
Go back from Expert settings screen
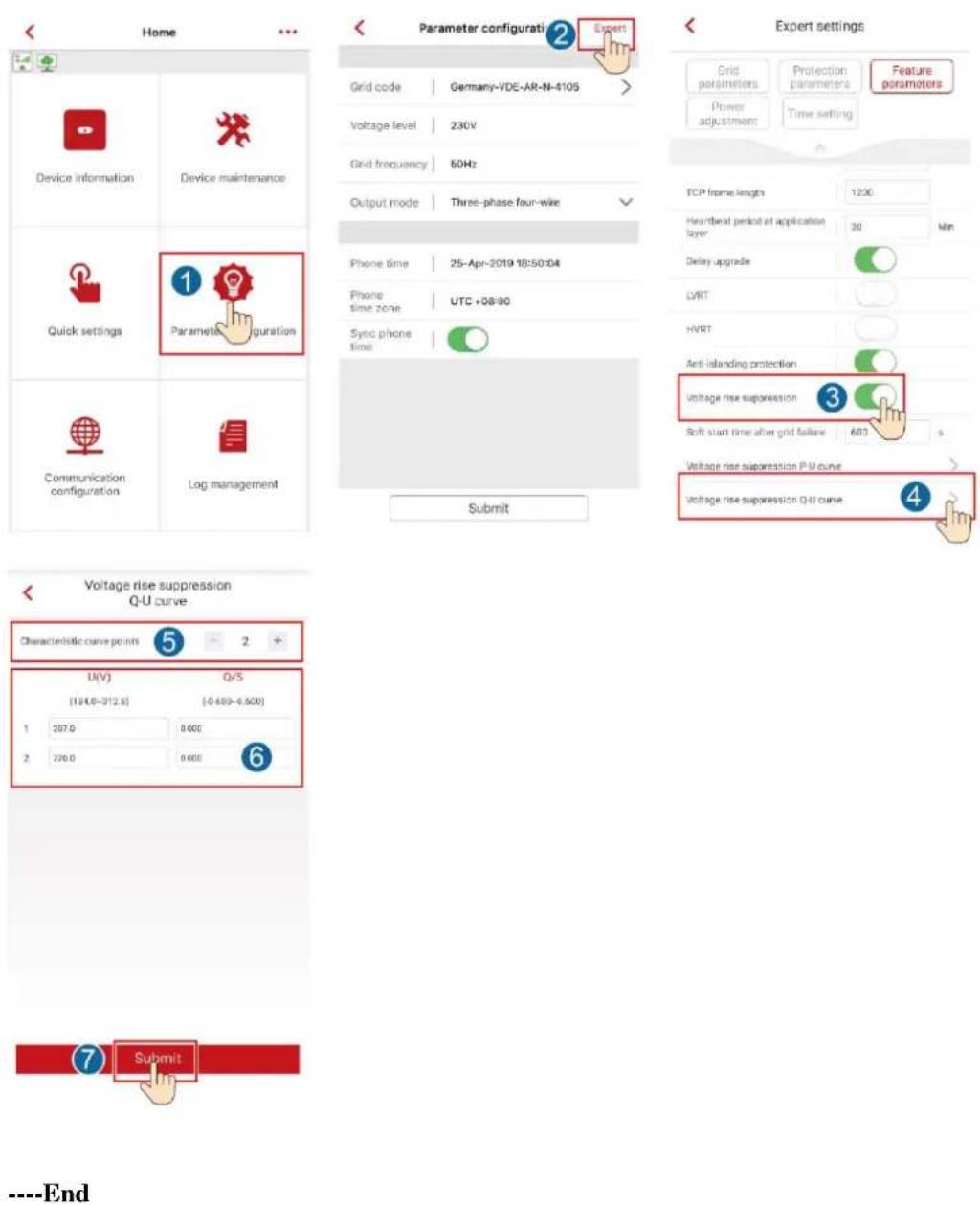691,26
